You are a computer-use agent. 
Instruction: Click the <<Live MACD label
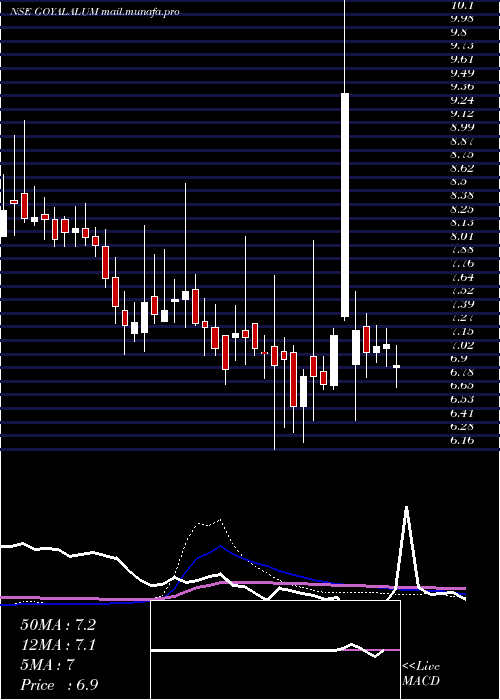point(421,674)
